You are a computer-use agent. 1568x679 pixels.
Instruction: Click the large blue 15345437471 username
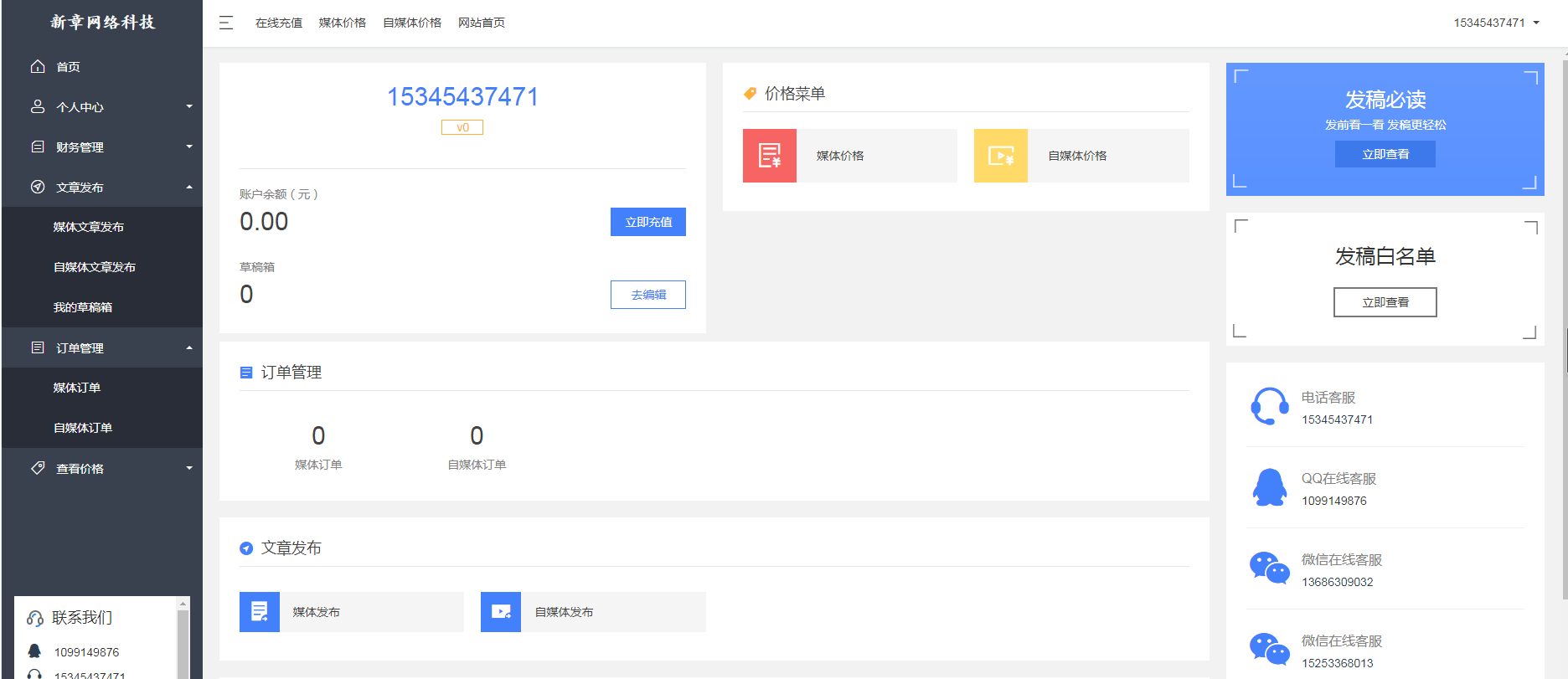(462, 97)
